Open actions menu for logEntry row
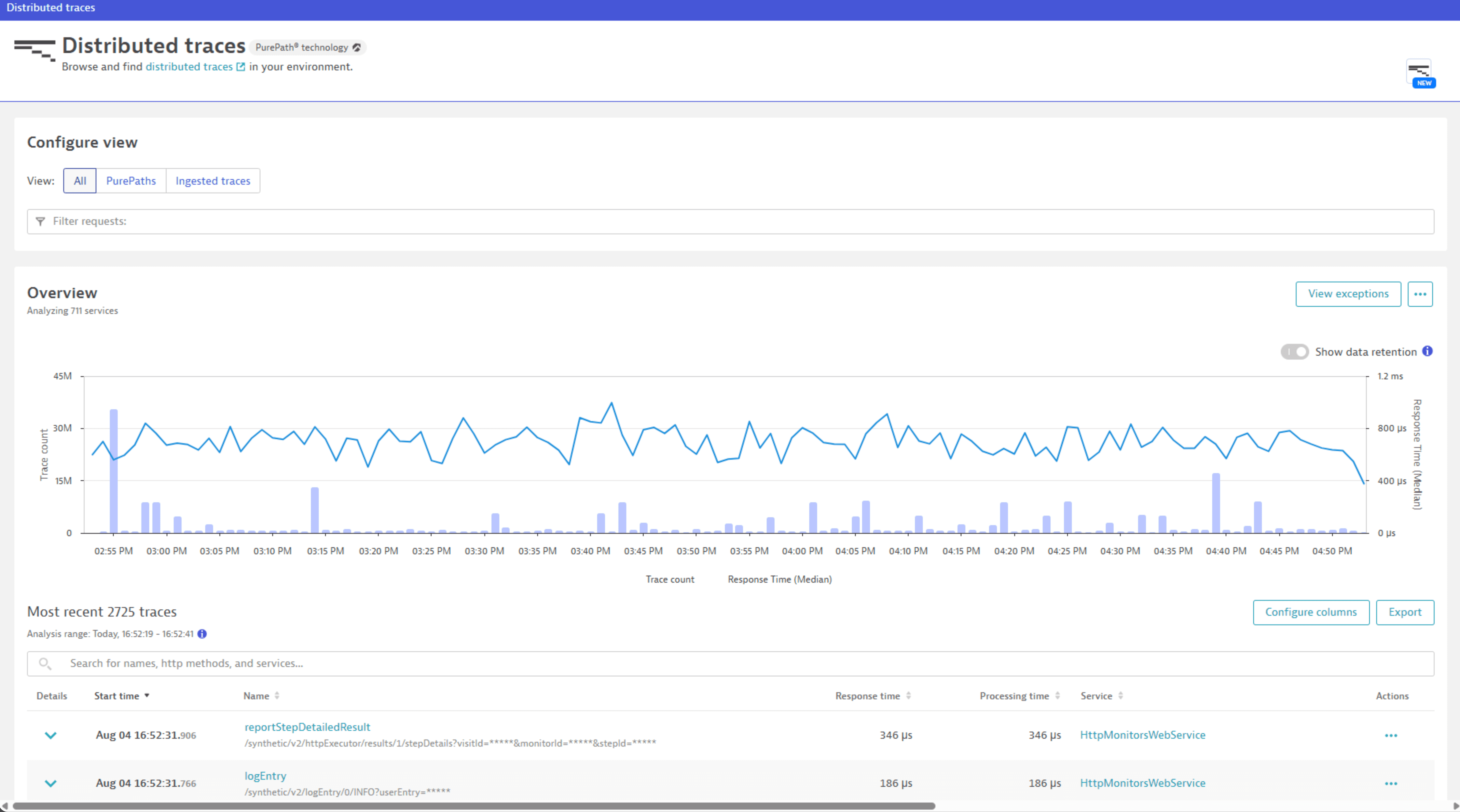Viewport: 1460px width, 812px height. click(x=1391, y=784)
